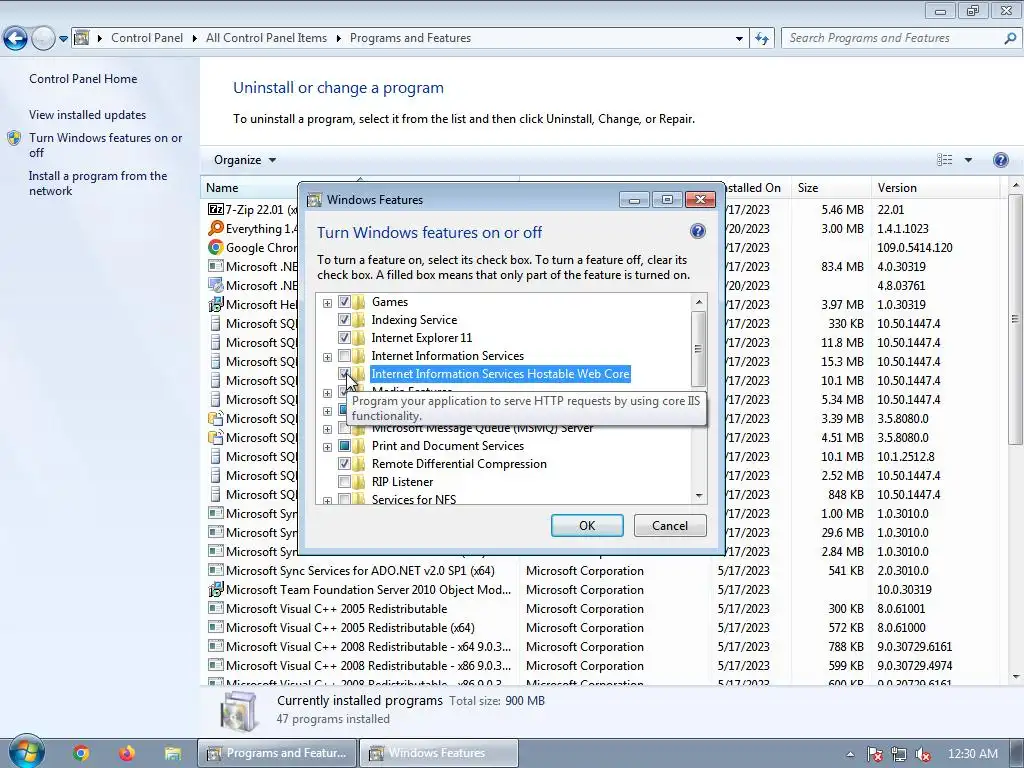Click the change view icon in toolbar

tap(944, 160)
